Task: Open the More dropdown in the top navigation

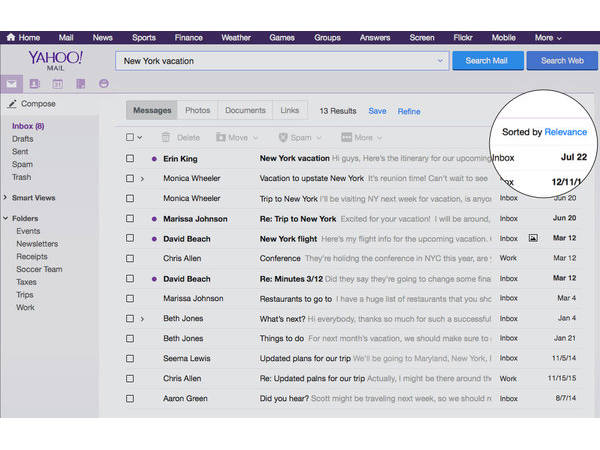Action: pyautogui.click(x=548, y=38)
